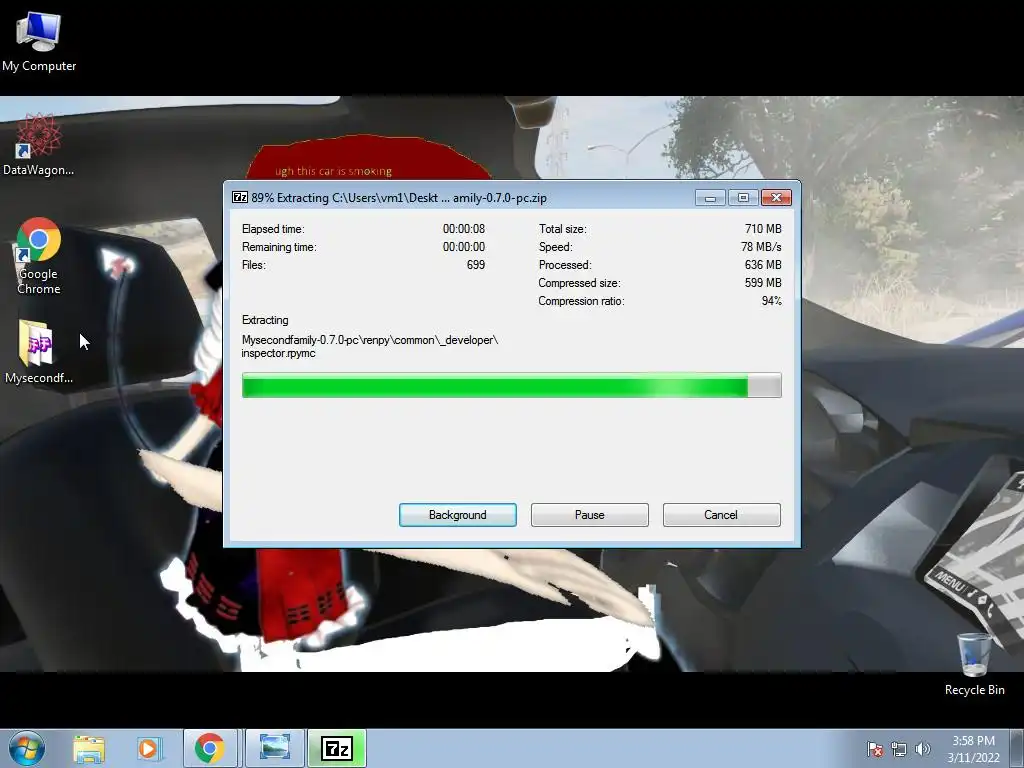Open the DataWagon desktop shortcut
The height and width of the screenshot is (768, 1024).
click(39, 145)
